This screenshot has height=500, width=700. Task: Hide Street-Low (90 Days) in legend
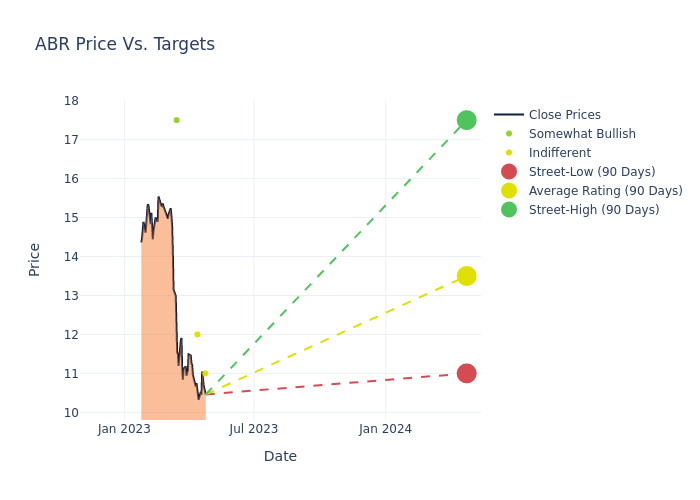[x=591, y=172]
